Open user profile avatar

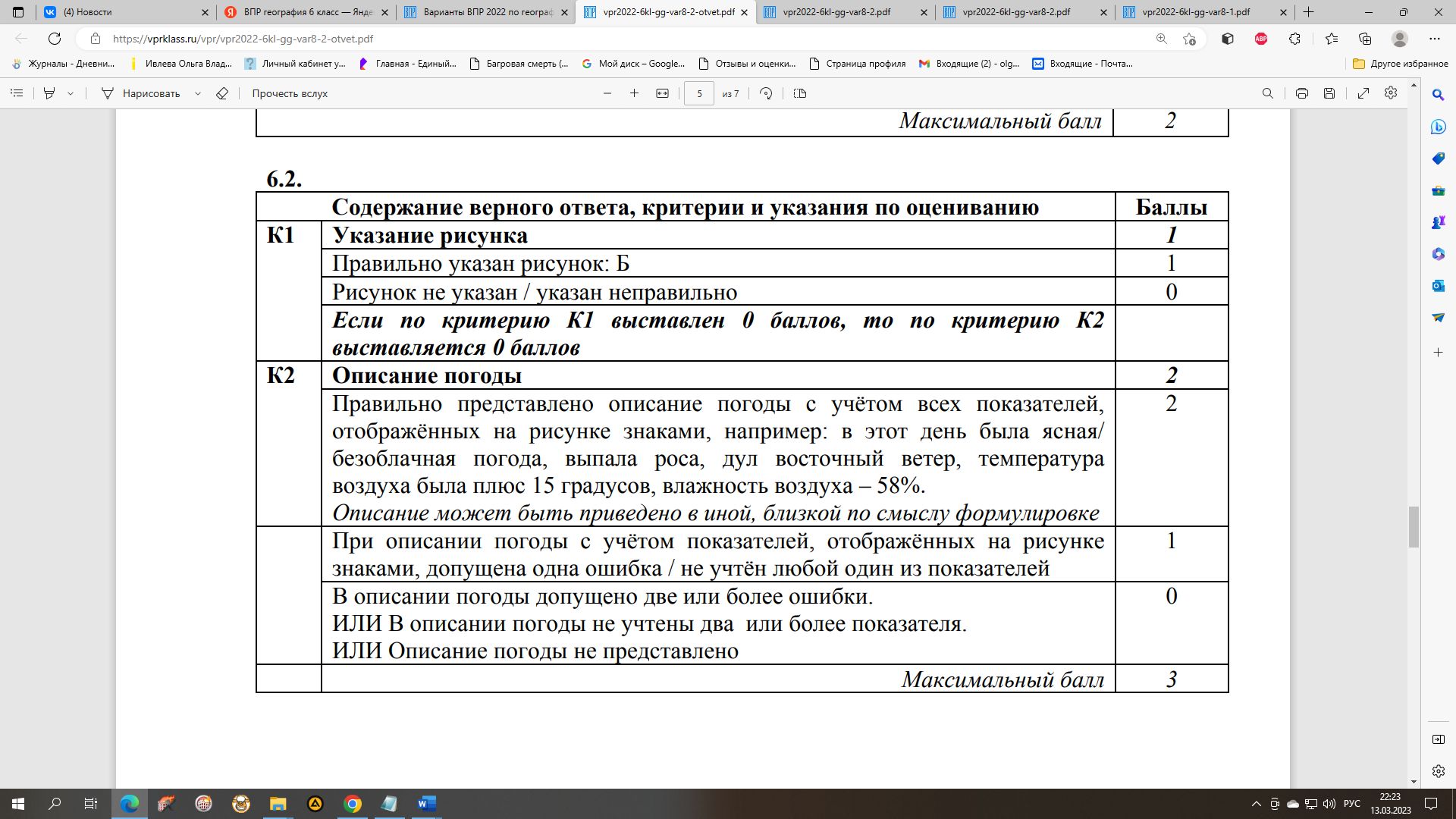[x=1400, y=39]
